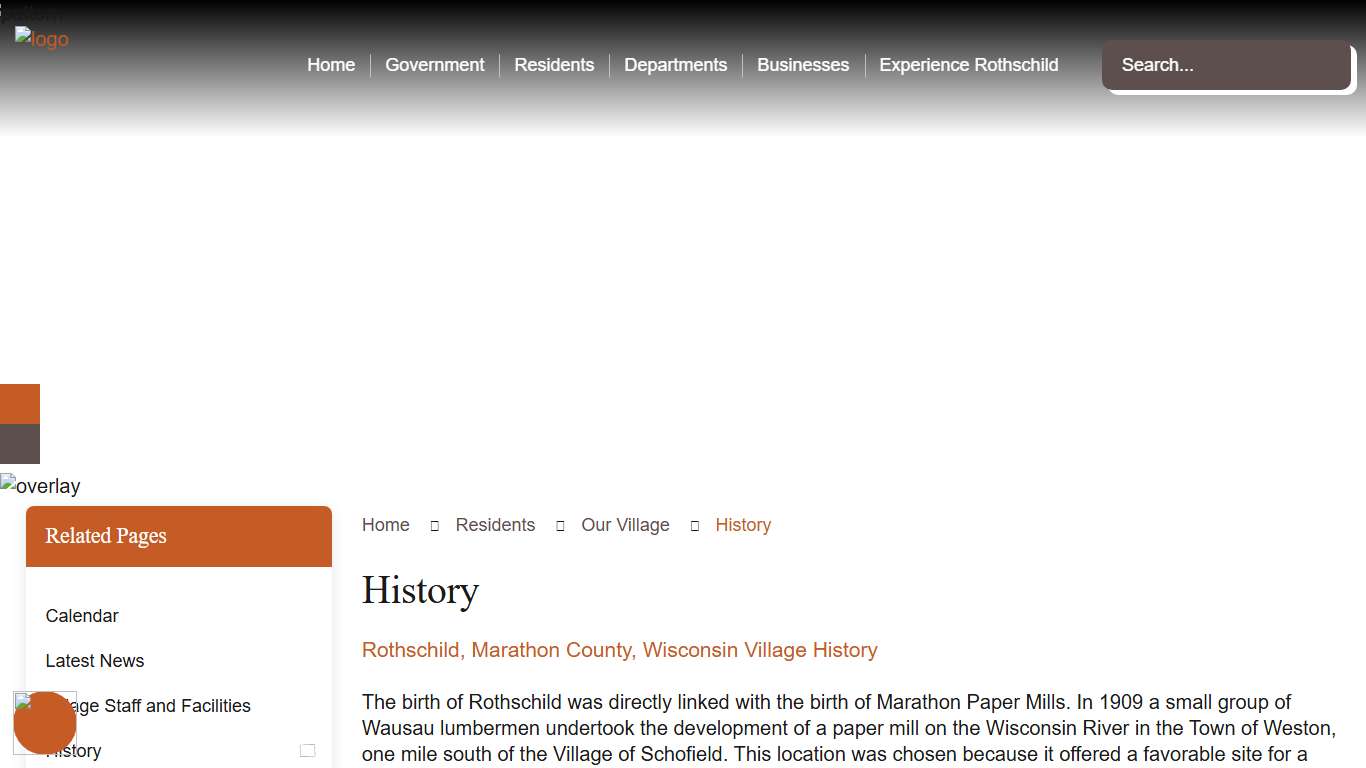Click Latest News in the sidebar
The image size is (1366, 768).
pos(94,660)
